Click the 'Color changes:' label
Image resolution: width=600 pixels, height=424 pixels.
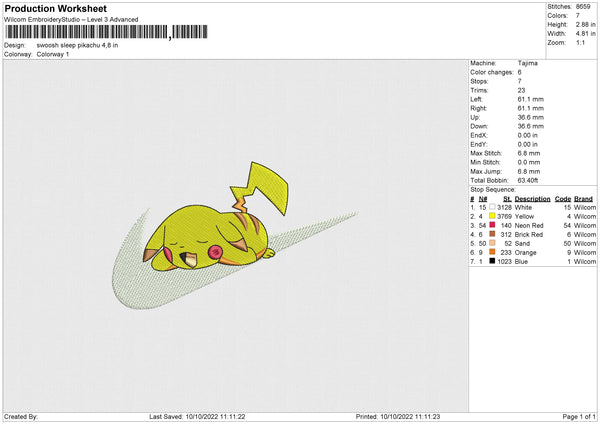[492, 72]
